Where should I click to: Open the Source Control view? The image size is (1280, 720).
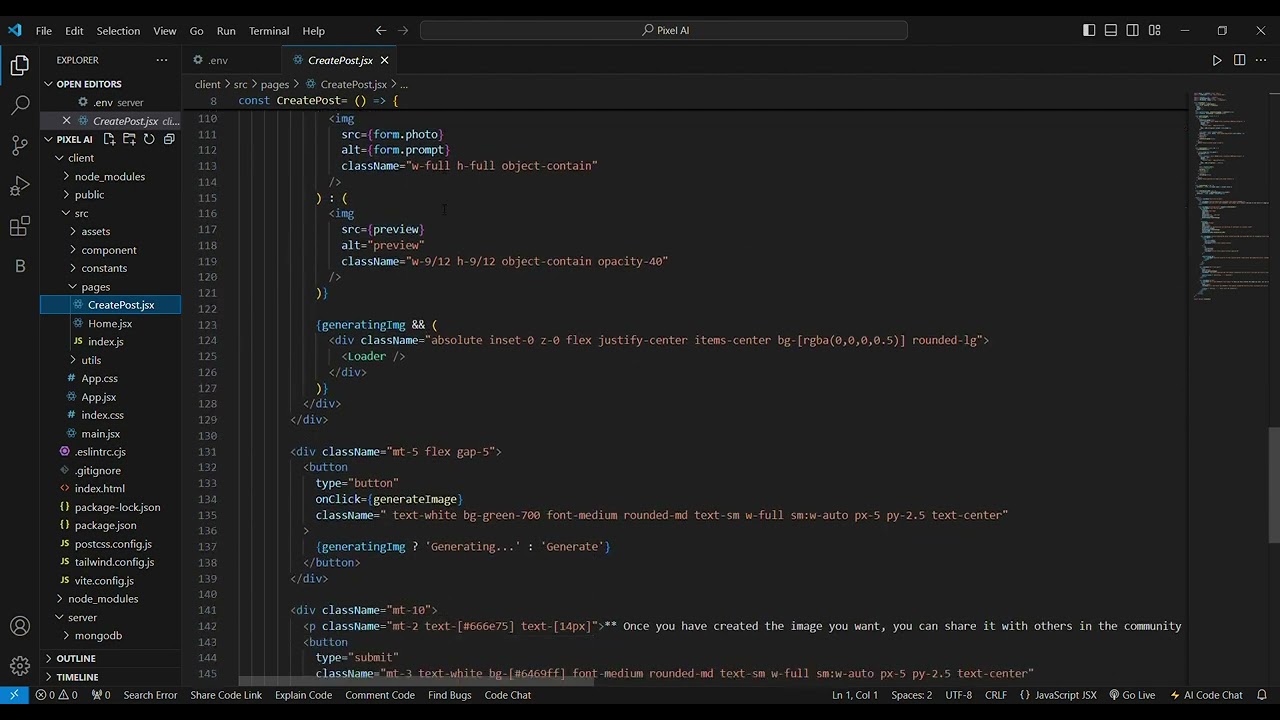point(20,145)
